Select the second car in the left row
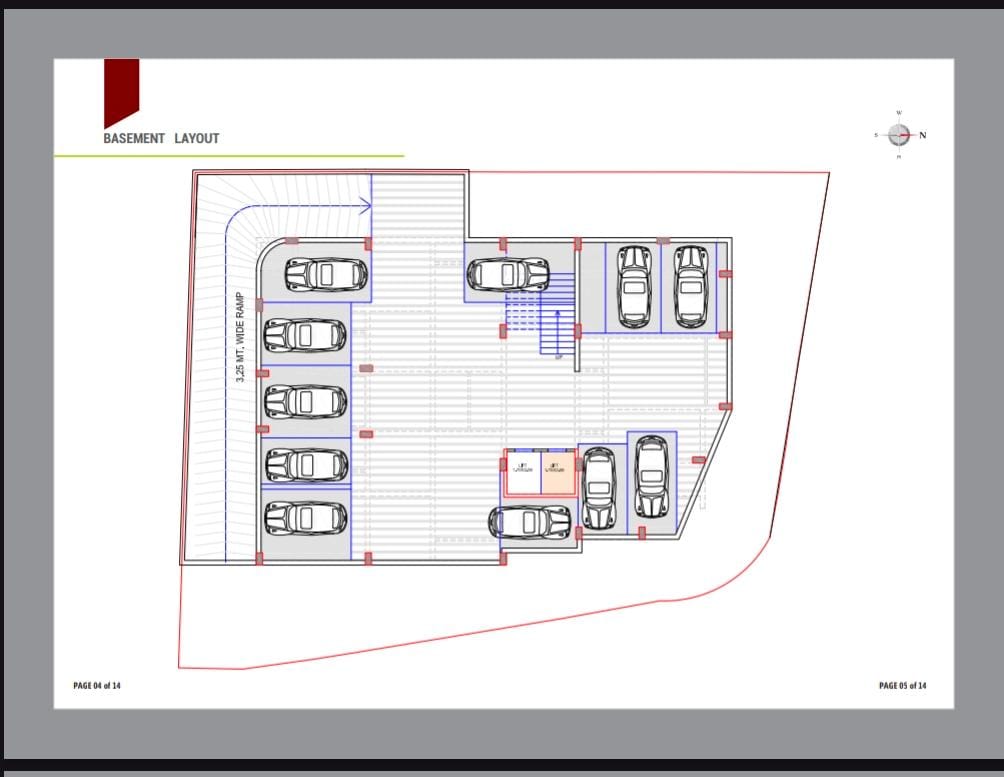 tap(306, 335)
